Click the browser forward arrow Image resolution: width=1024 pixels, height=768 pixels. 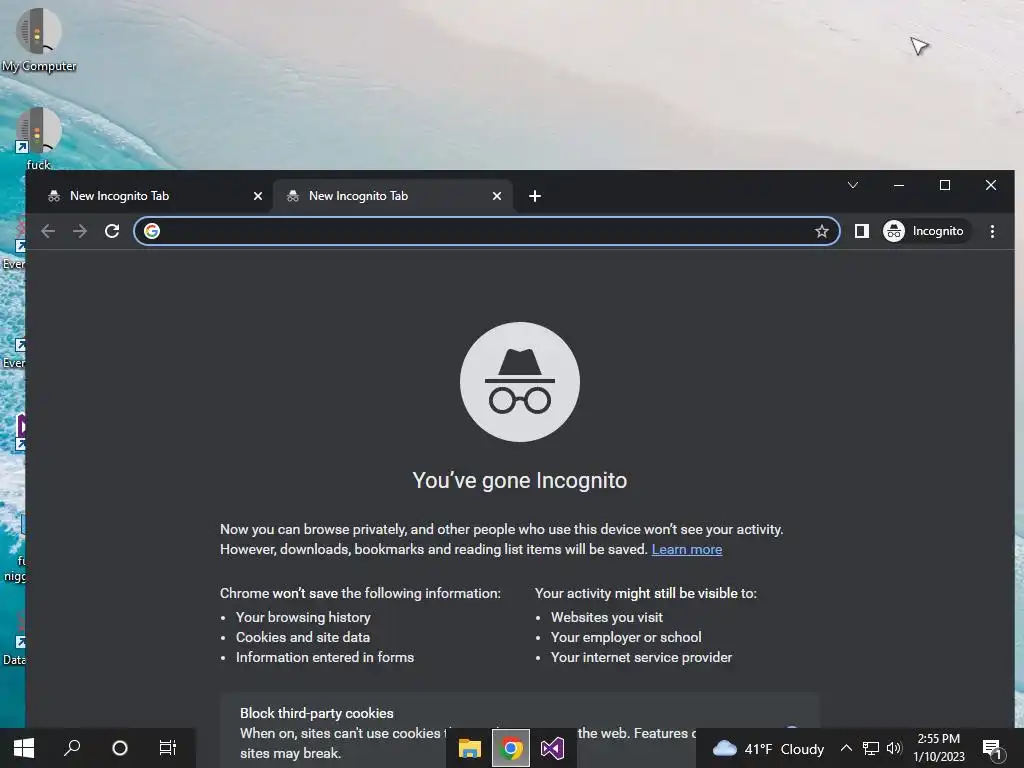pos(80,231)
